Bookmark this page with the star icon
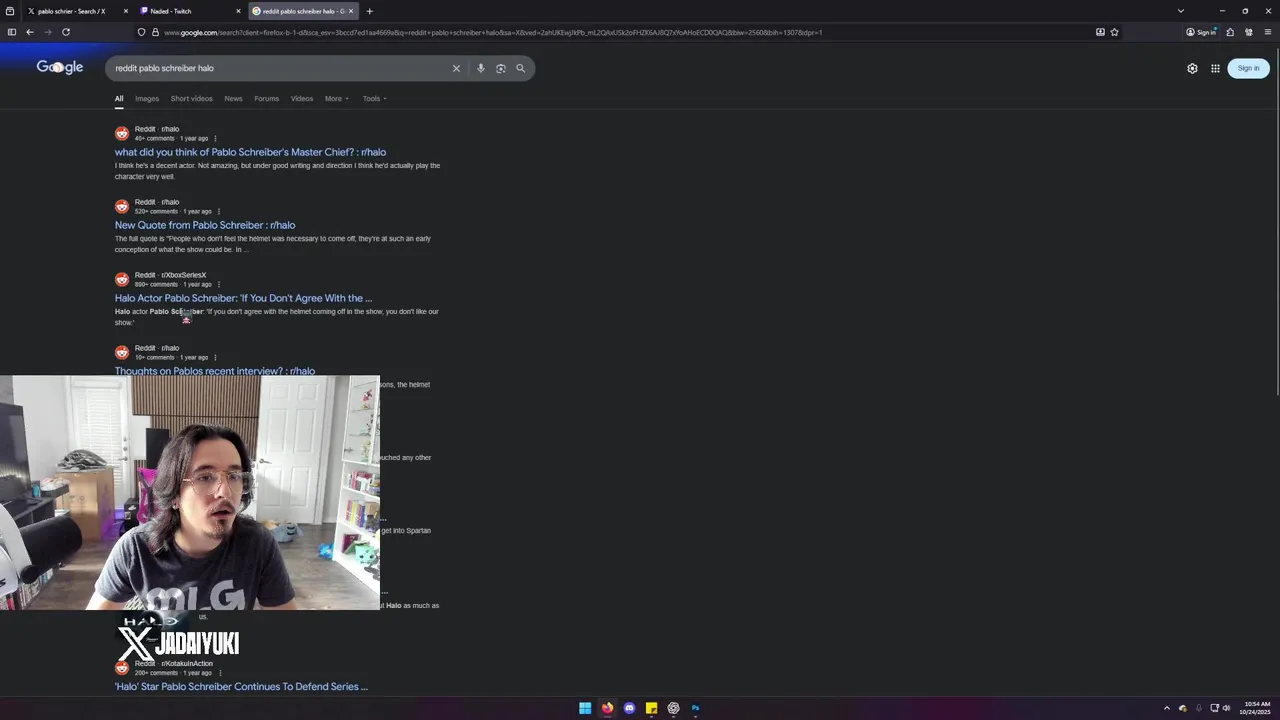The width and height of the screenshot is (1280, 720). point(1114,32)
